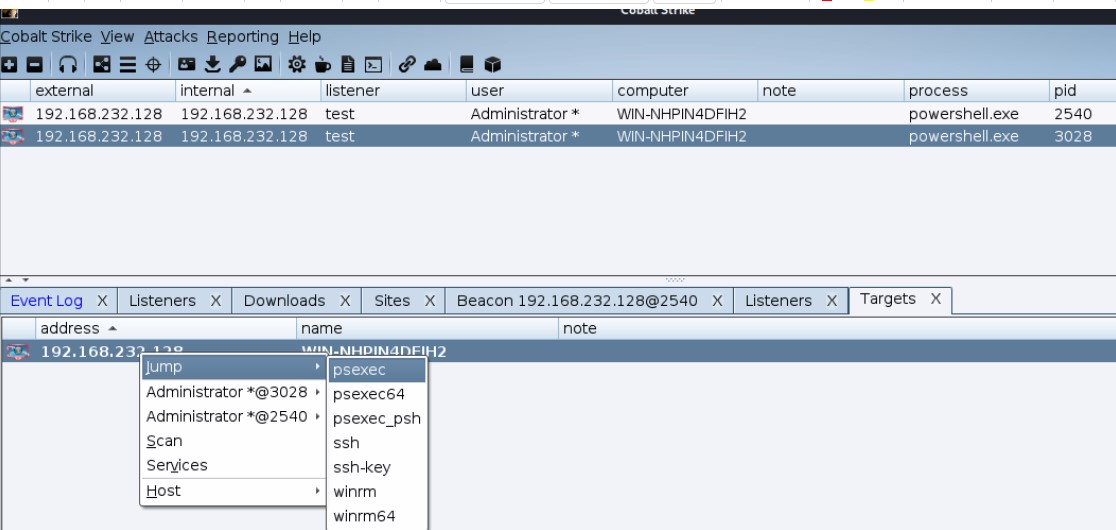Open the Reporting menu

point(243,36)
